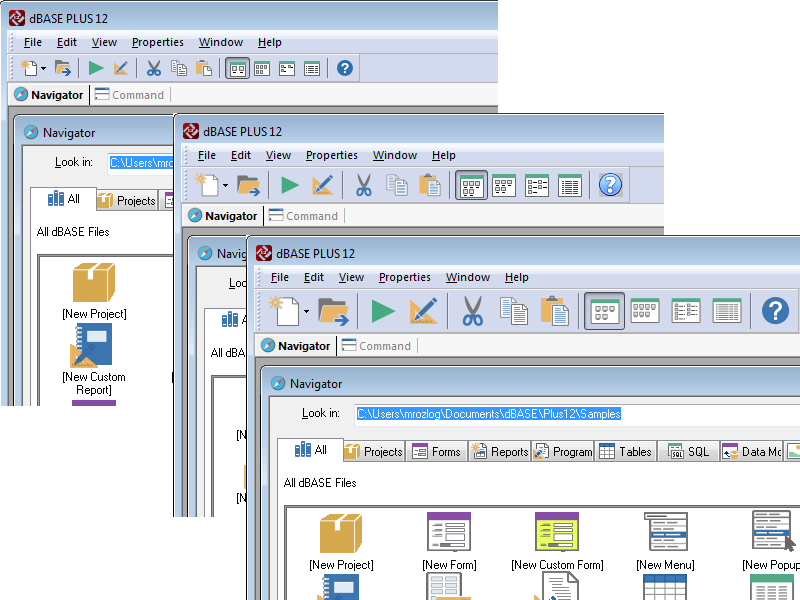This screenshot has height=600, width=800.
Task: Open the File menu in the front window
Action: 280,278
